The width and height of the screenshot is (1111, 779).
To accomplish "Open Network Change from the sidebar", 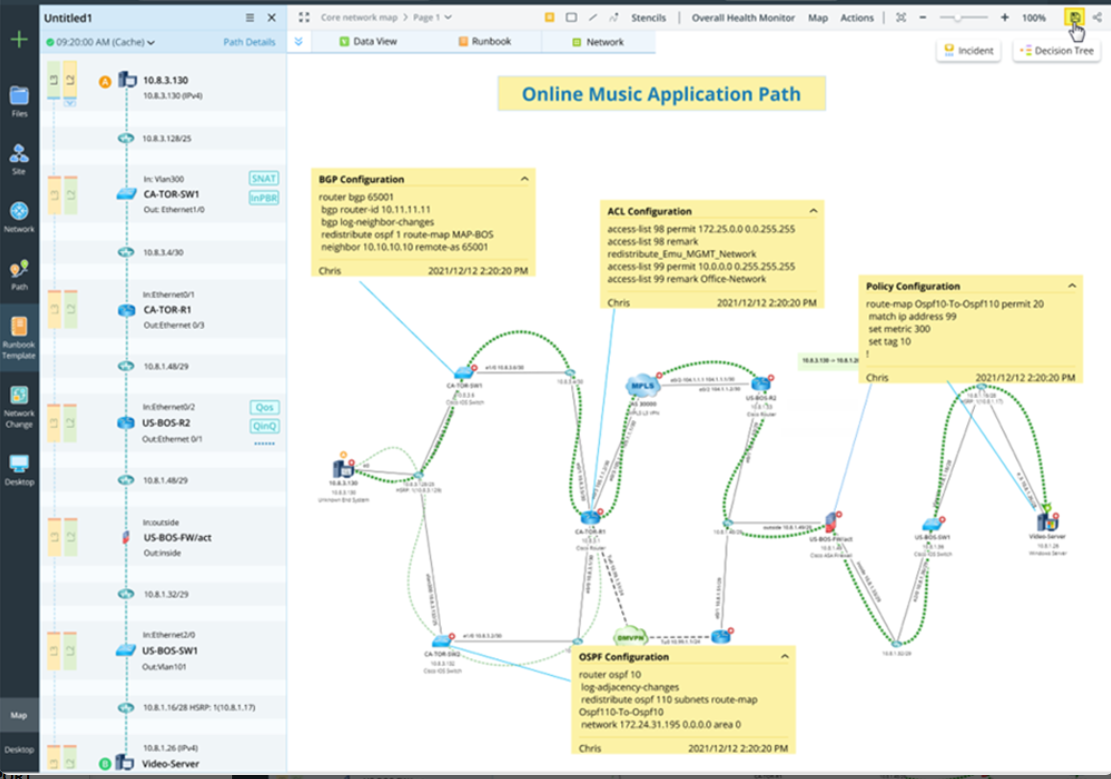I will (x=19, y=400).
